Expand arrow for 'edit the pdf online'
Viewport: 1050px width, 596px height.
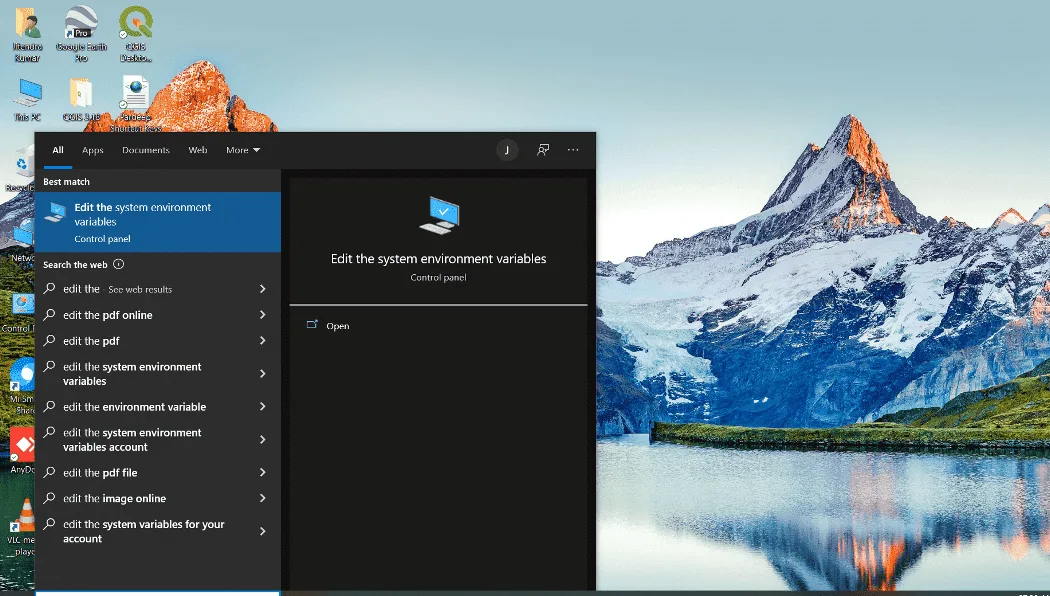(262, 315)
